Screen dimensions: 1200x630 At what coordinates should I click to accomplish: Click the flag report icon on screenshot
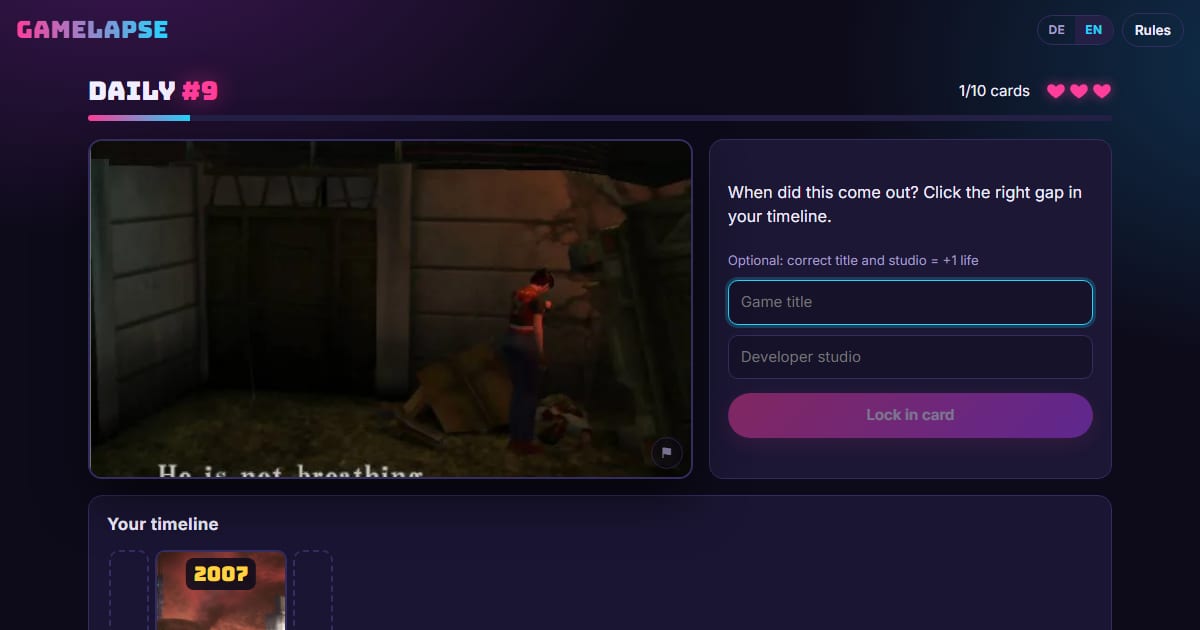pos(667,453)
